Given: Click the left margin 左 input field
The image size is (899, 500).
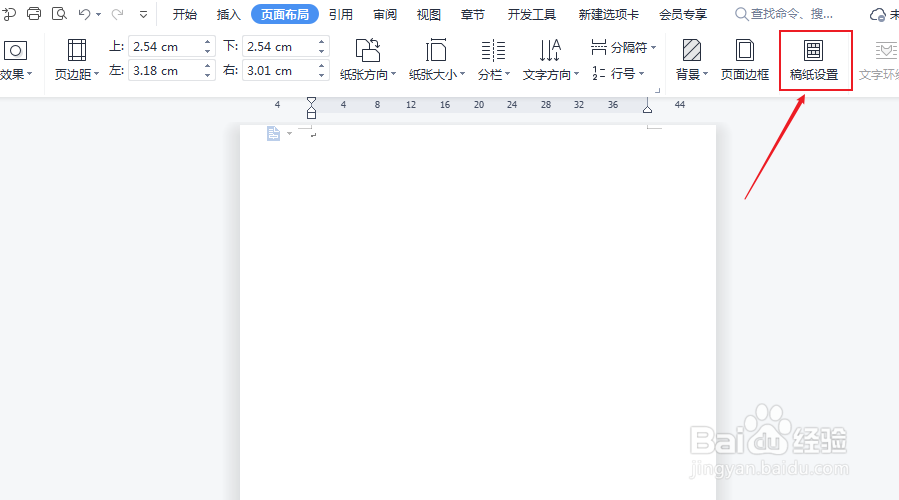Looking at the screenshot, I should [x=166, y=71].
